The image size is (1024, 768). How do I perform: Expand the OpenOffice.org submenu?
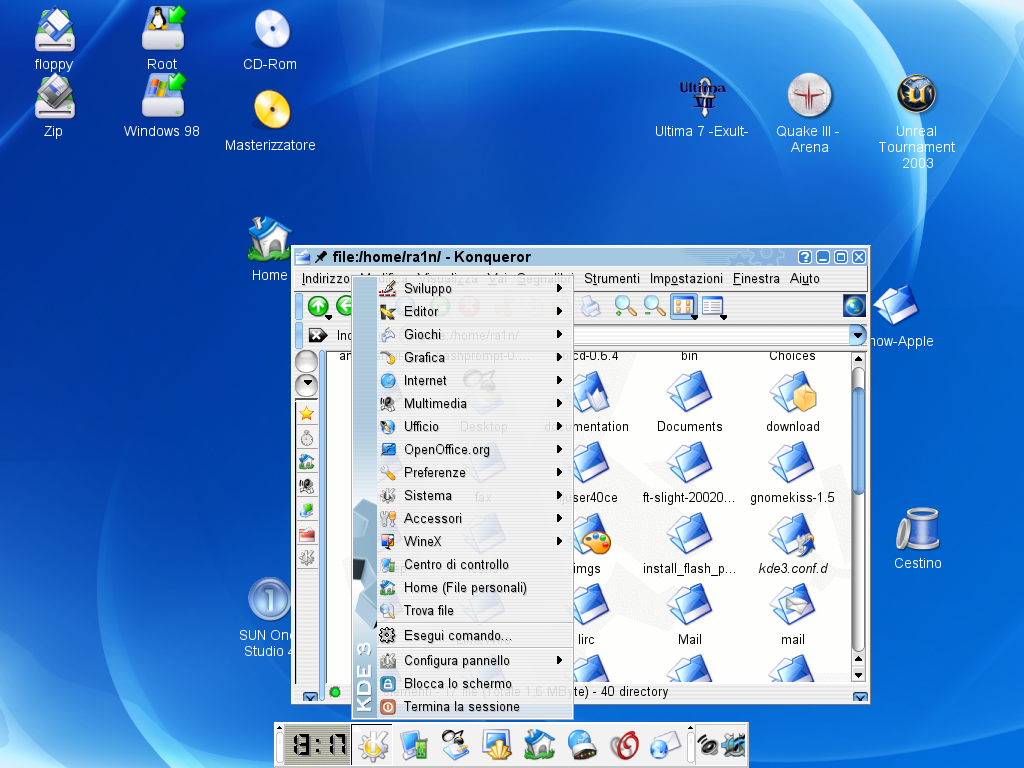pos(475,449)
